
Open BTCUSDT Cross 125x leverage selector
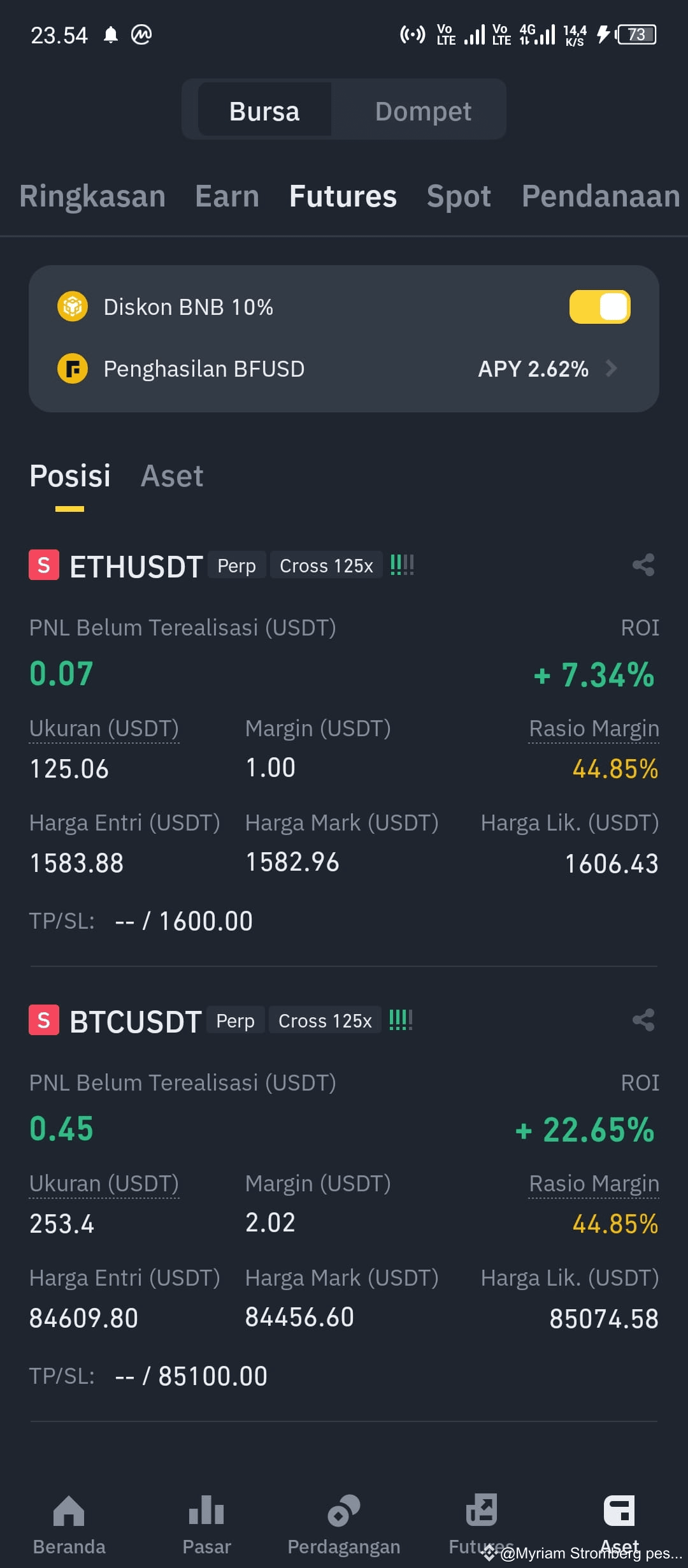coord(325,1020)
